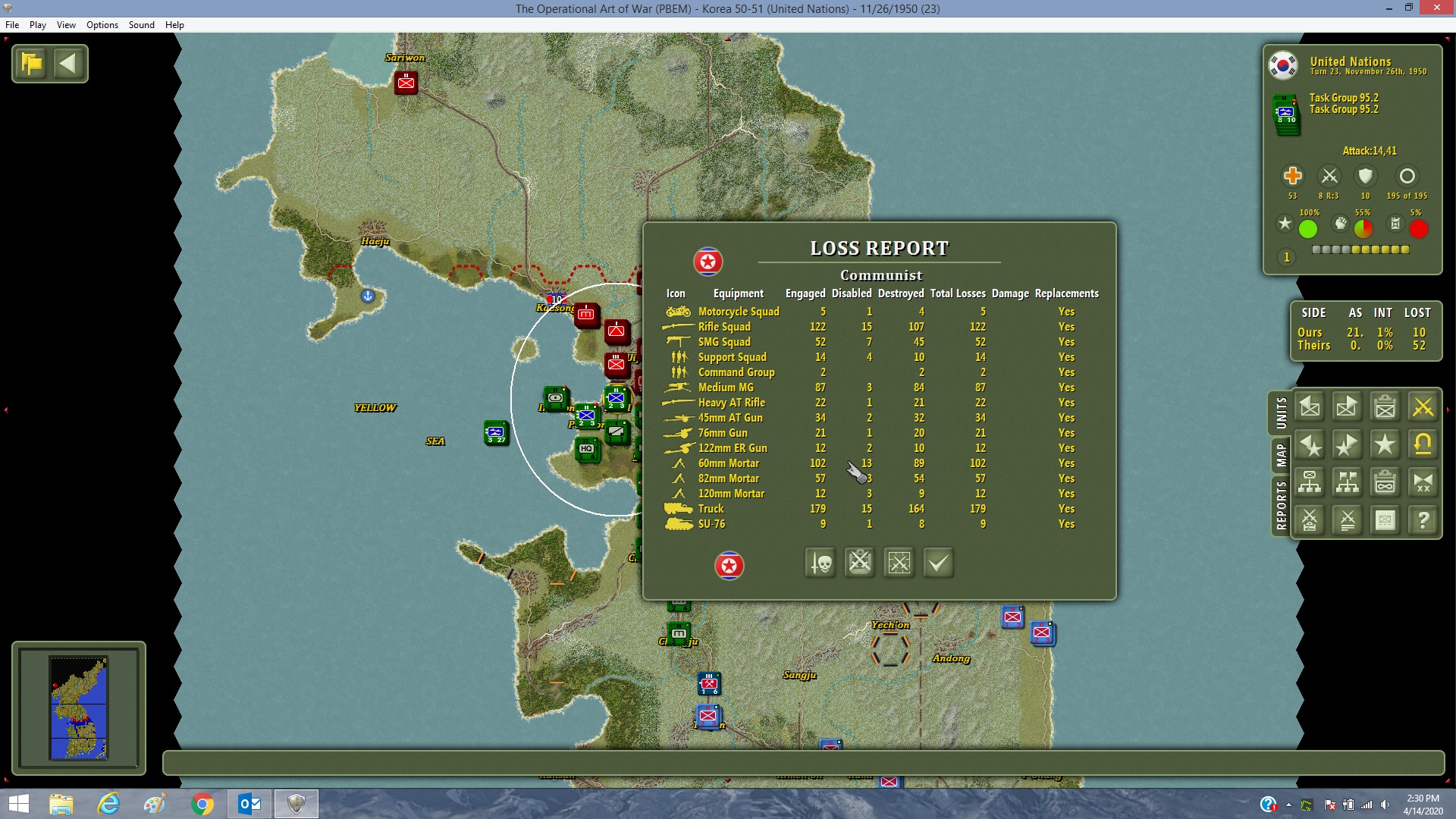Click the unit strength squares bar

(1360, 249)
